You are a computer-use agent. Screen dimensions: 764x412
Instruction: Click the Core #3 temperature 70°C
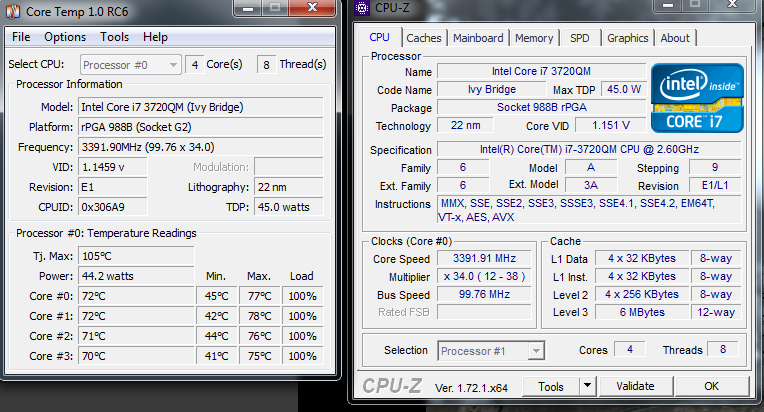[136, 356]
